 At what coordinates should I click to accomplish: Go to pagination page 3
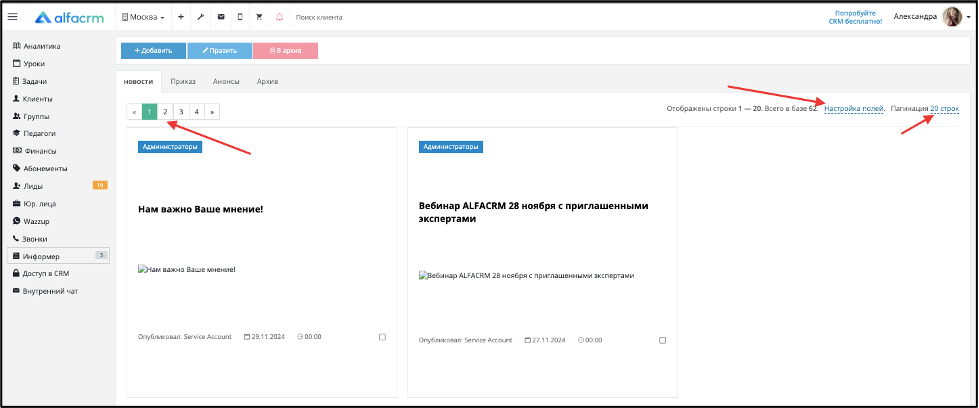point(180,111)
